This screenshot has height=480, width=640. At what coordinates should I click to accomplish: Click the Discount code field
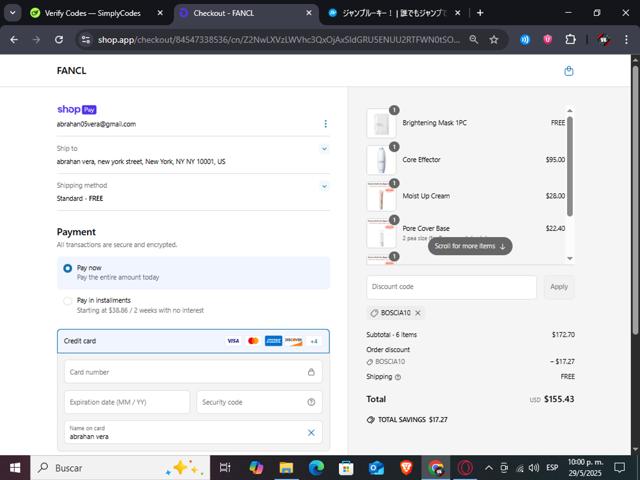451,287
